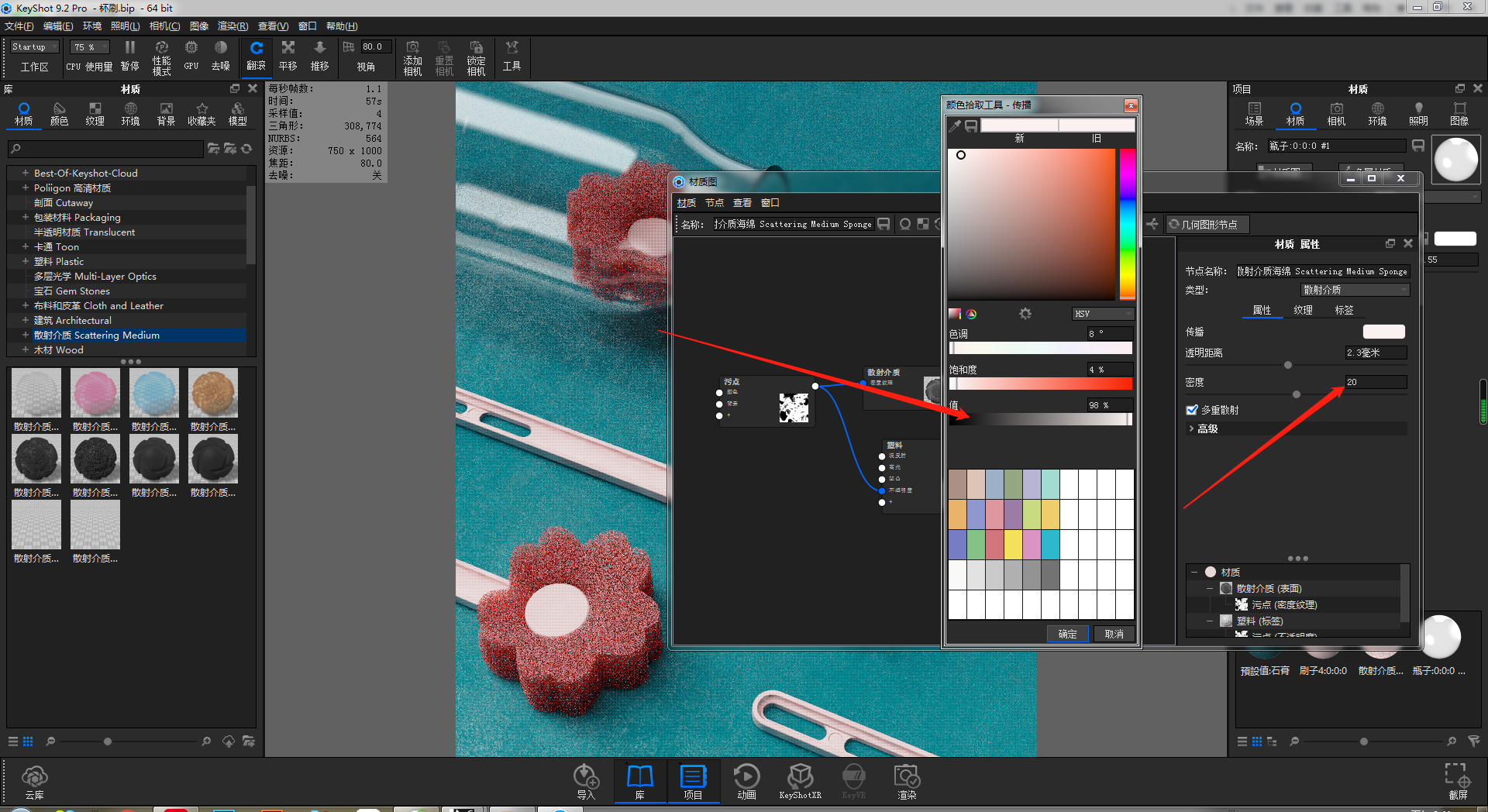Viewport: 1488px width, 812px height.
Task: Activate the 推移 dolly camera tool
Action: coord(319,57)
